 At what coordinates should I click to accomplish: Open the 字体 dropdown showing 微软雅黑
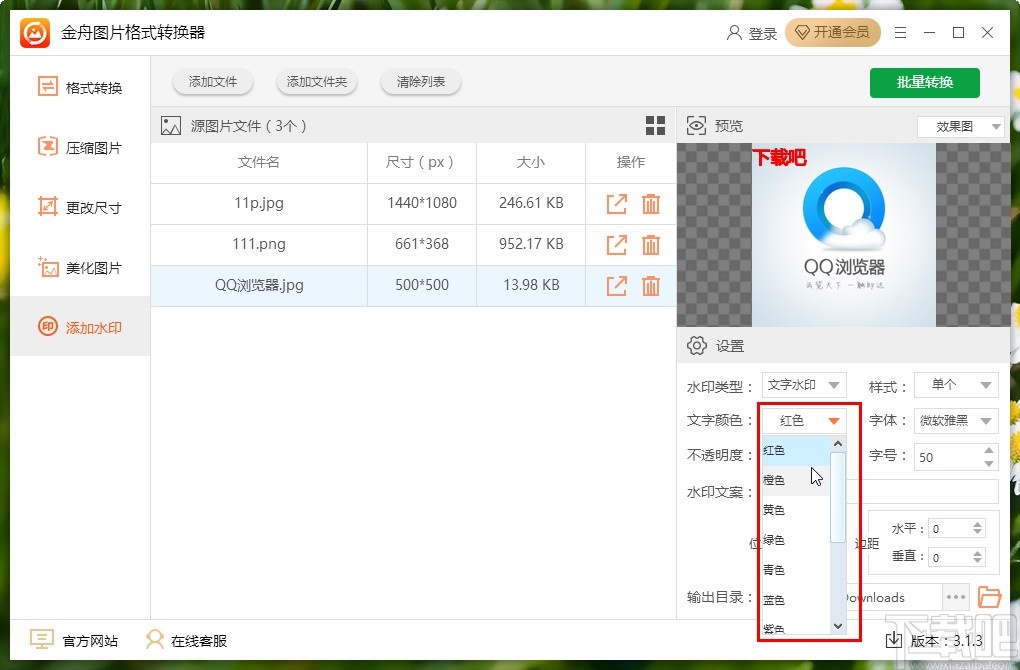click(955, 420)
